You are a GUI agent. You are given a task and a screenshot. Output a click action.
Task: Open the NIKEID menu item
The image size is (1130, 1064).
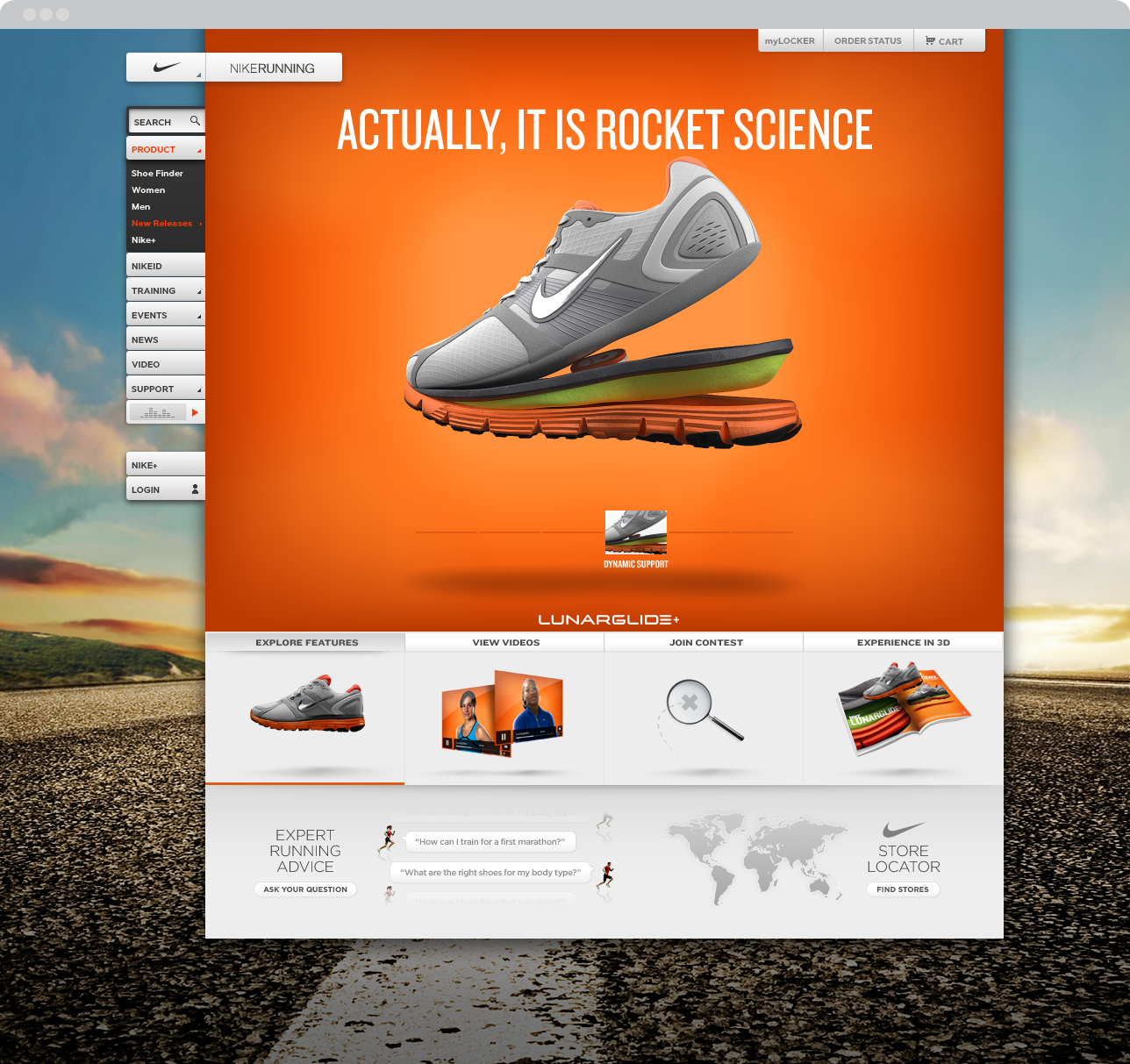(166, 266)
